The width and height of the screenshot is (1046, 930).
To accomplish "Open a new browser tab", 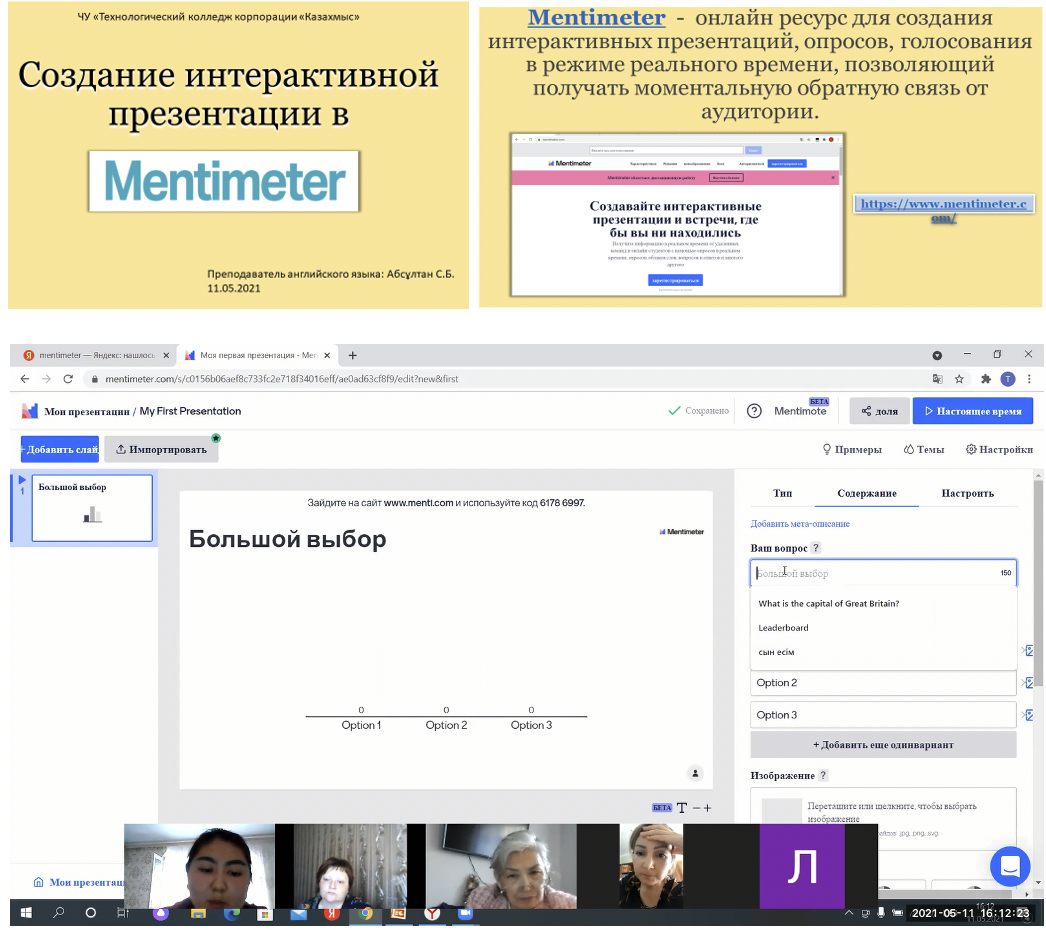I will [x=353, y=356].
